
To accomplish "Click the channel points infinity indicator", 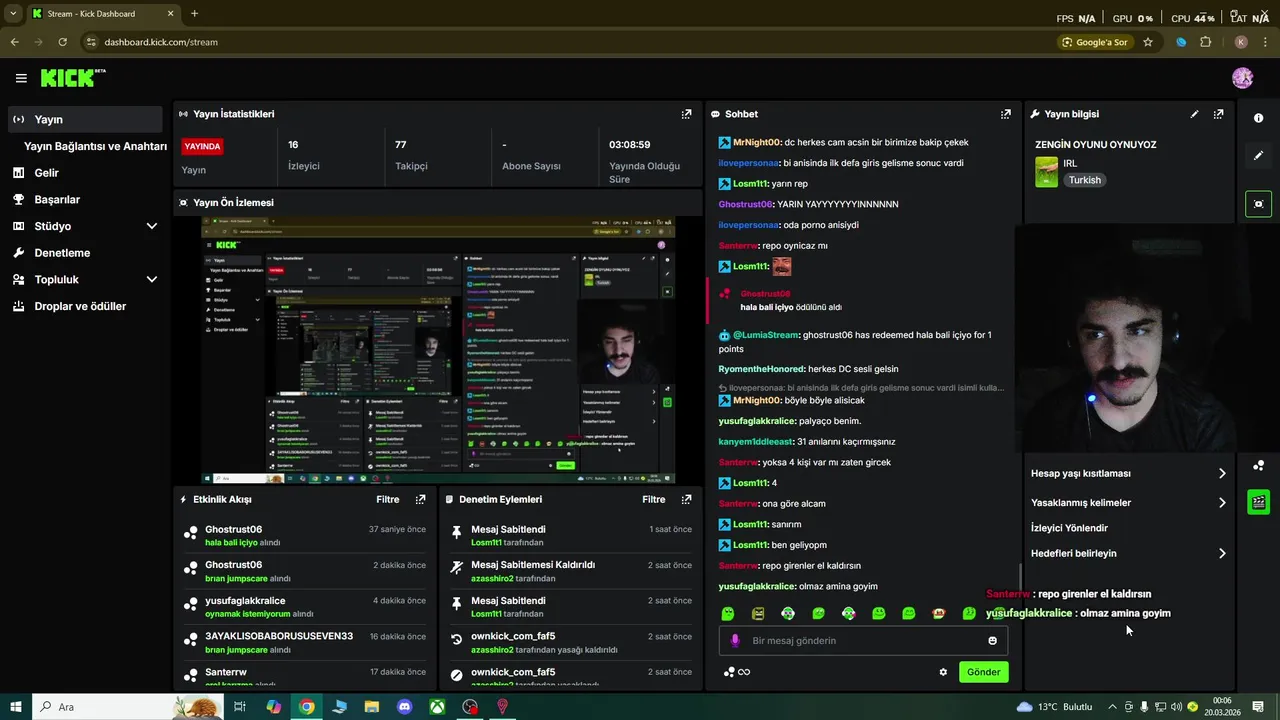I will (737, 672).
